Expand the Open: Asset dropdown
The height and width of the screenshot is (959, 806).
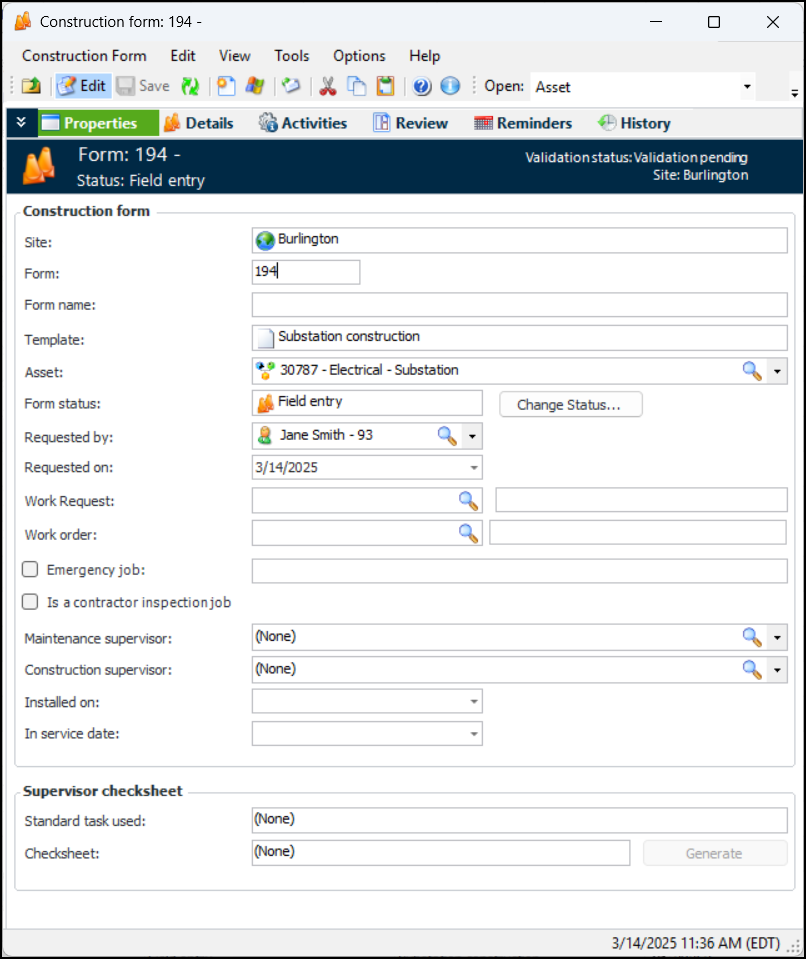[747, 87]
